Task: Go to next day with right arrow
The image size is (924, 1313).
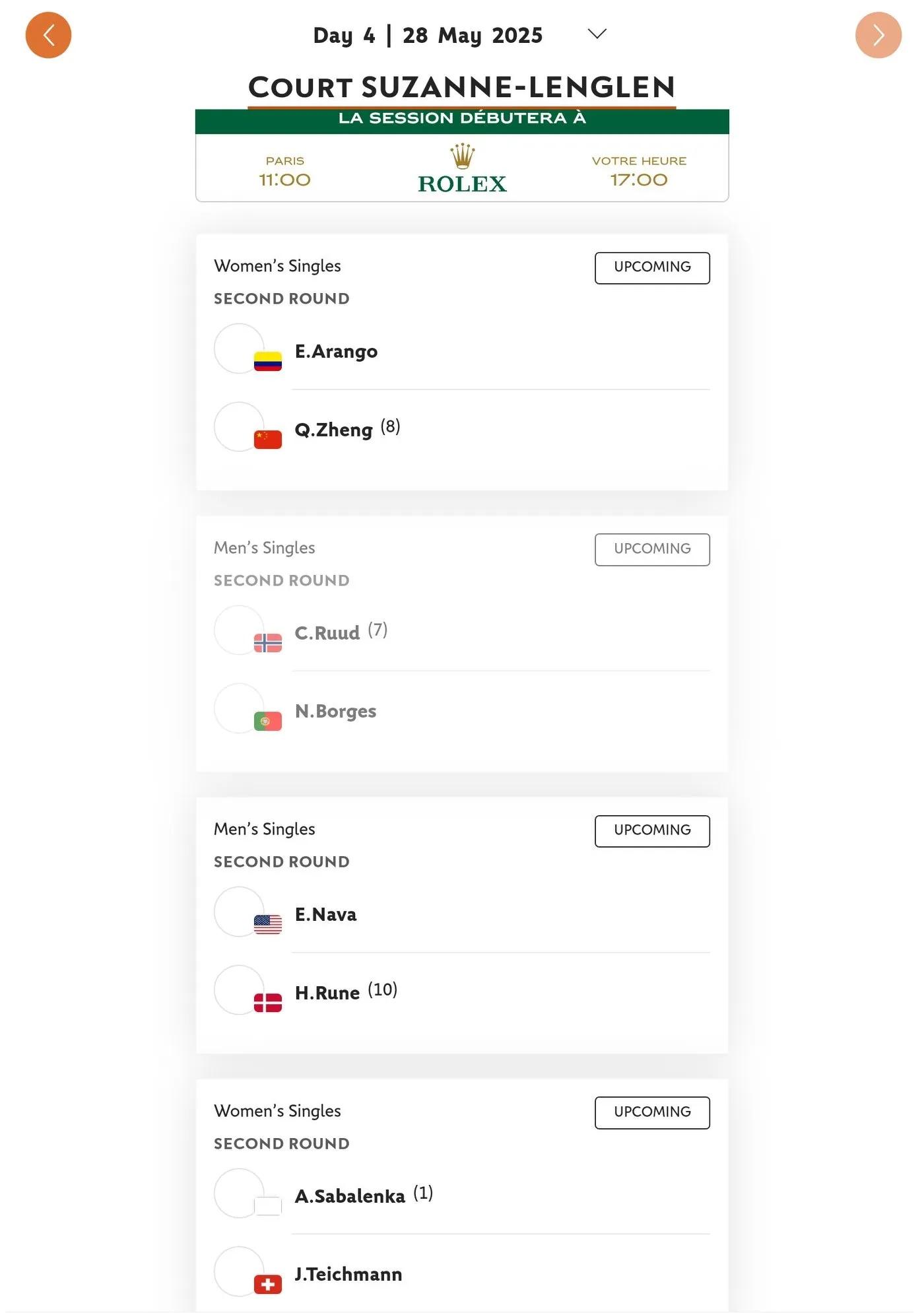Action: pyautogui.click(x=878, y=35)
